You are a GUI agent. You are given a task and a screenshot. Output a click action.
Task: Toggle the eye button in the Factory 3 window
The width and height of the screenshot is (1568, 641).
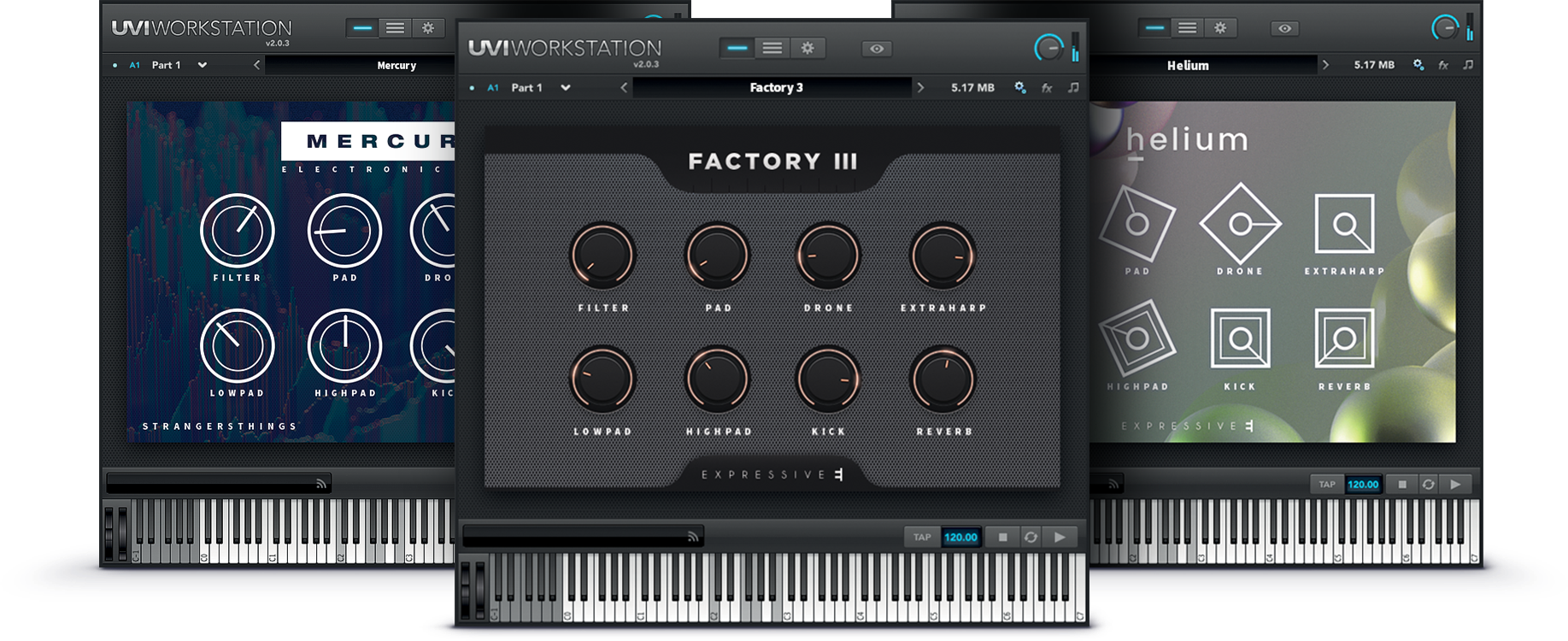[877, 49]
